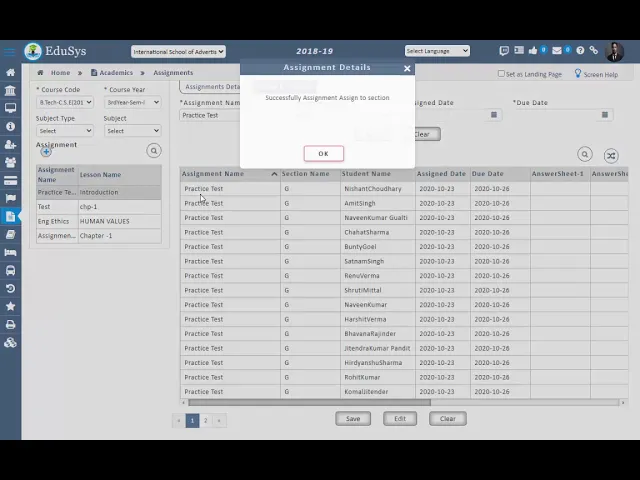Screen dimensions: 640x480
Task: Open the Due Date calendar icon
Action: (x=605, y=115)
